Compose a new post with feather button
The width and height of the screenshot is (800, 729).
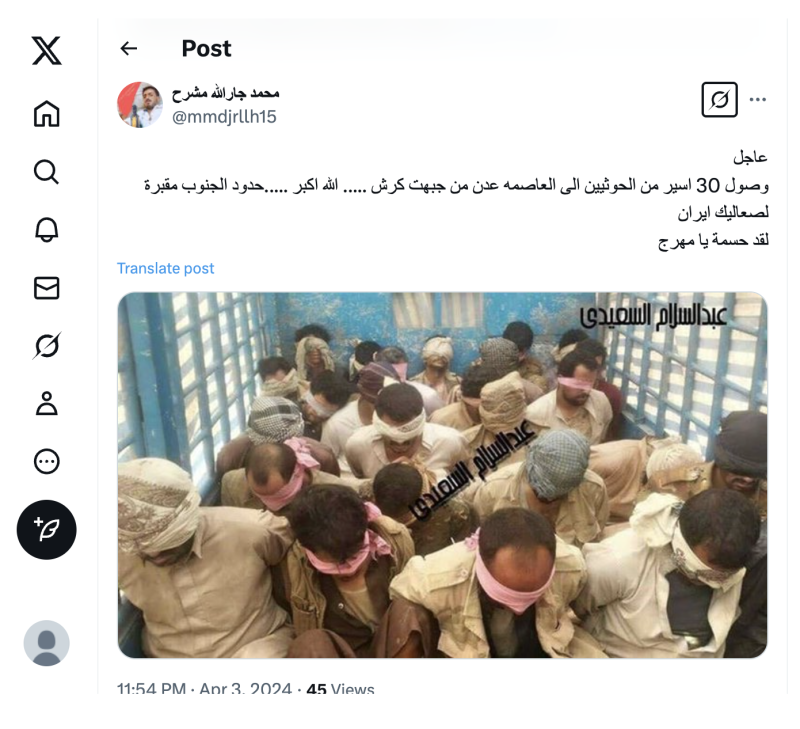[46, 530]
